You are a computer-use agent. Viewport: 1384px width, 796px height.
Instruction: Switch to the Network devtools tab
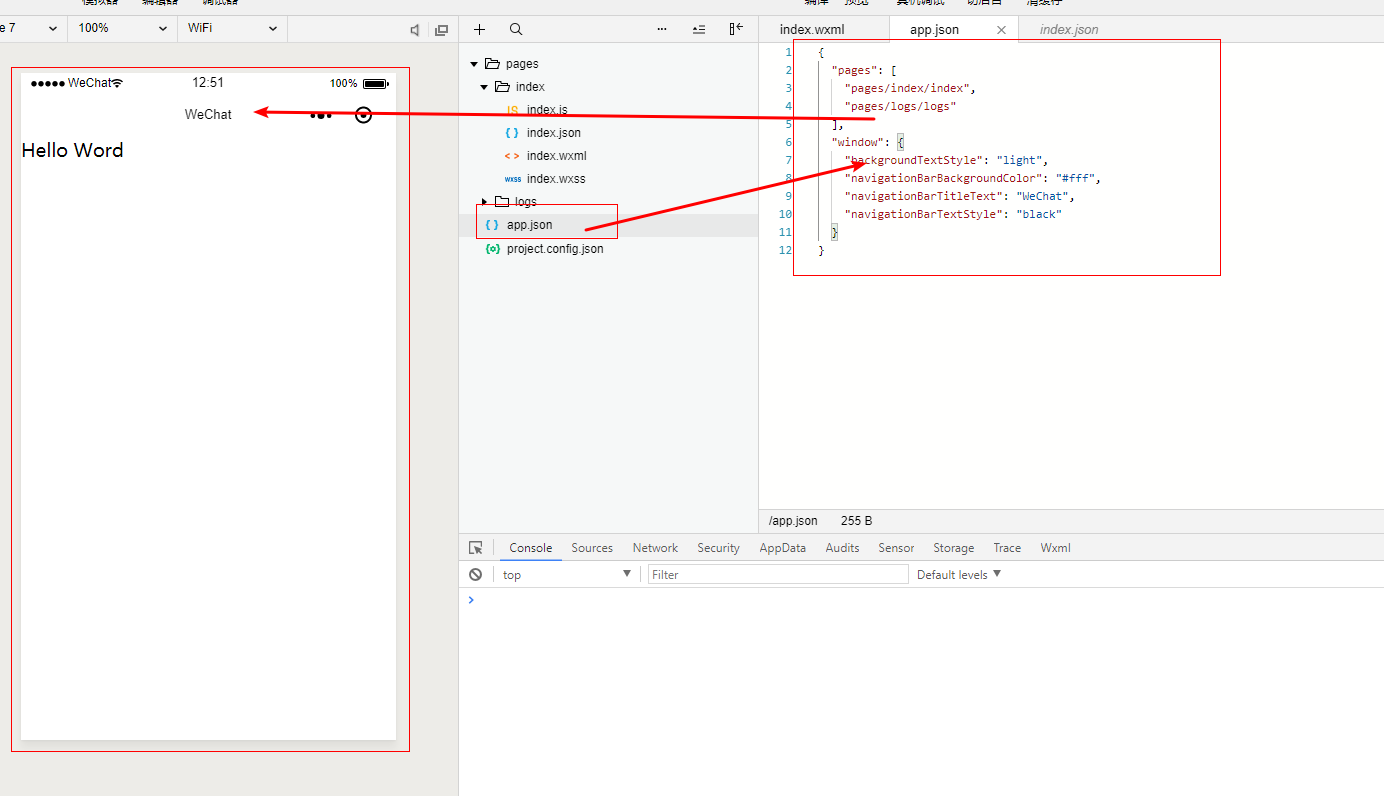tap(655, 548)
